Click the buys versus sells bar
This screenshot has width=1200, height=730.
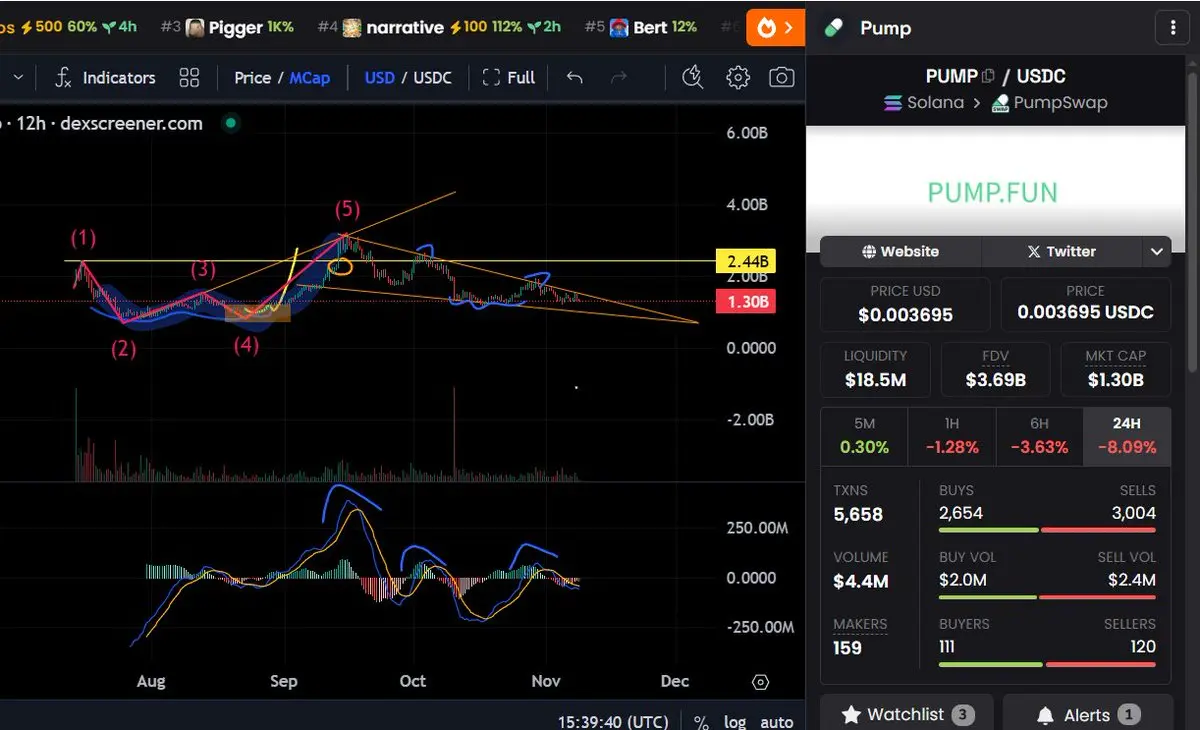point(1047,530)
